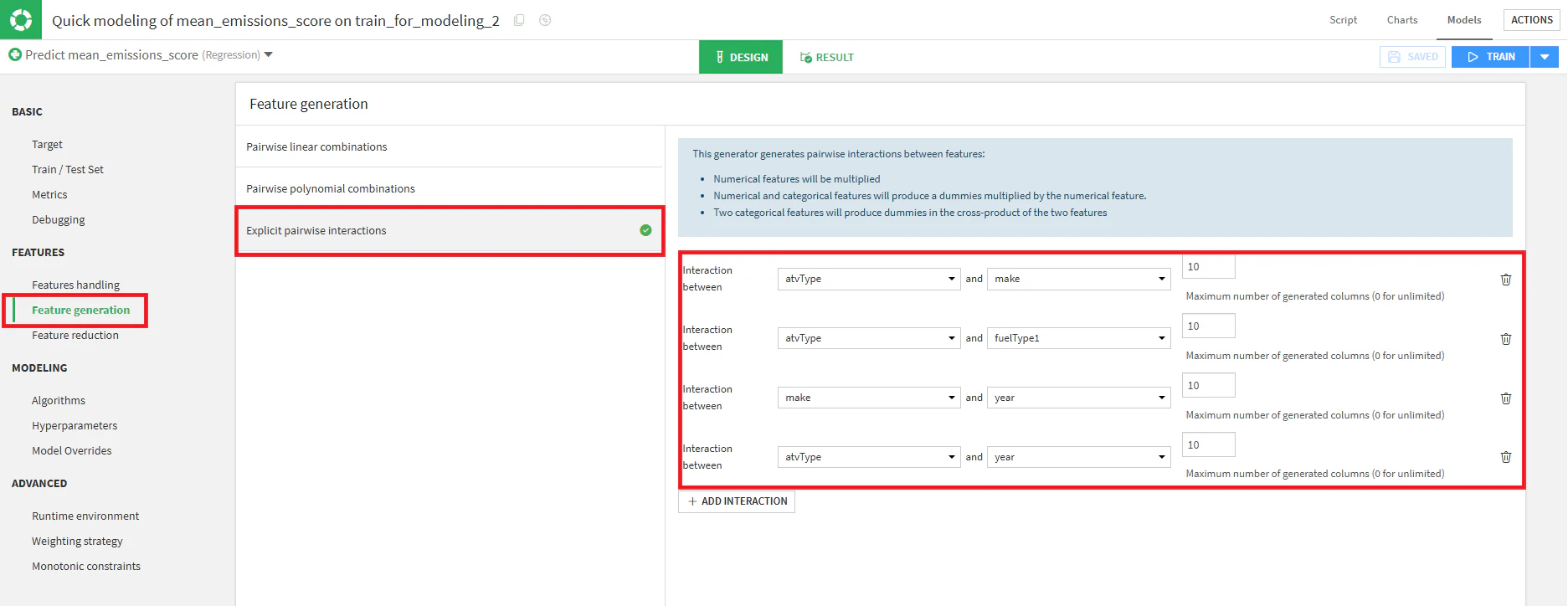Open the Models tab
The image size is (1568, 606).
[1464, 20]
